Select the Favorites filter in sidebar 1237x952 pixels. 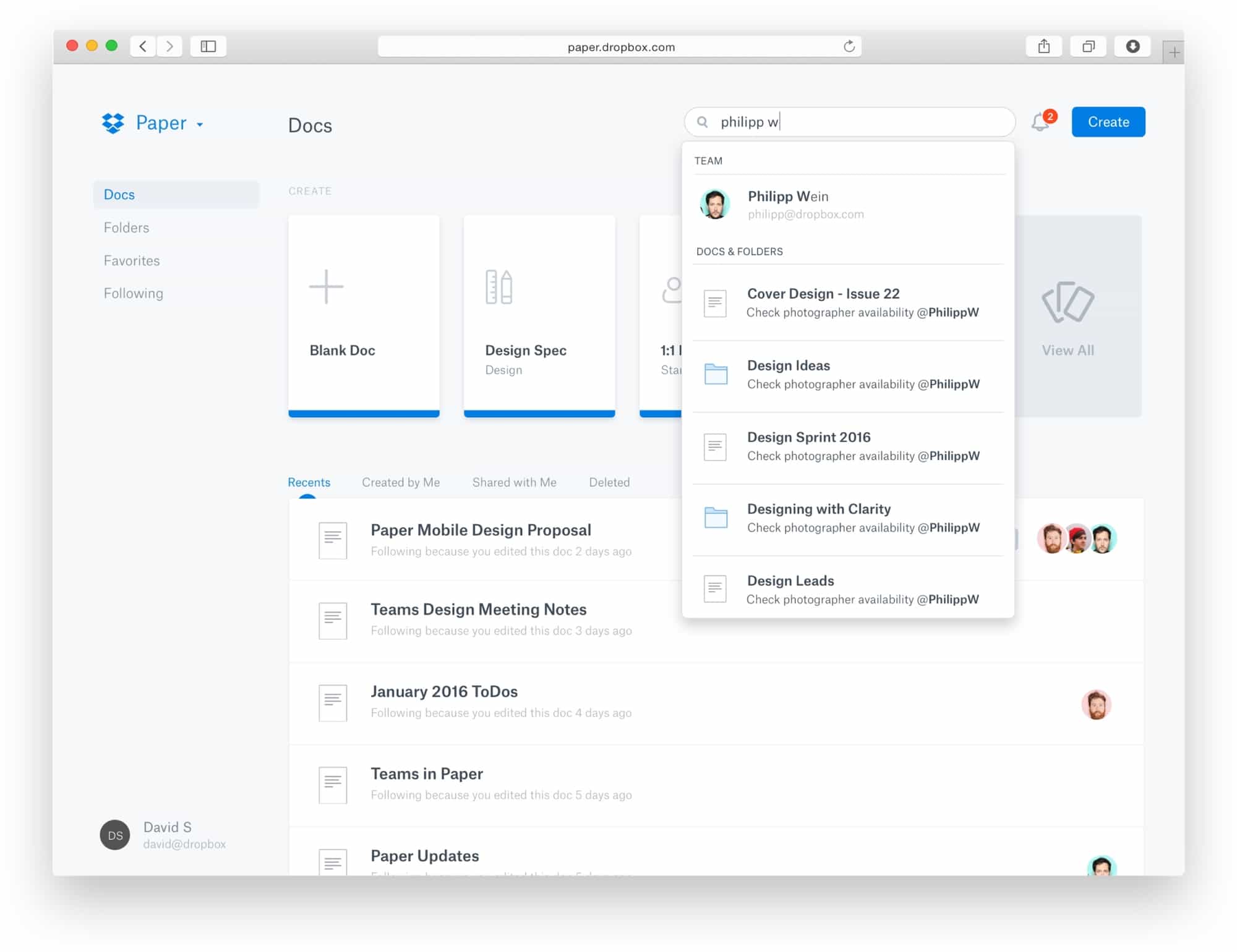click(x=131, y=260)
